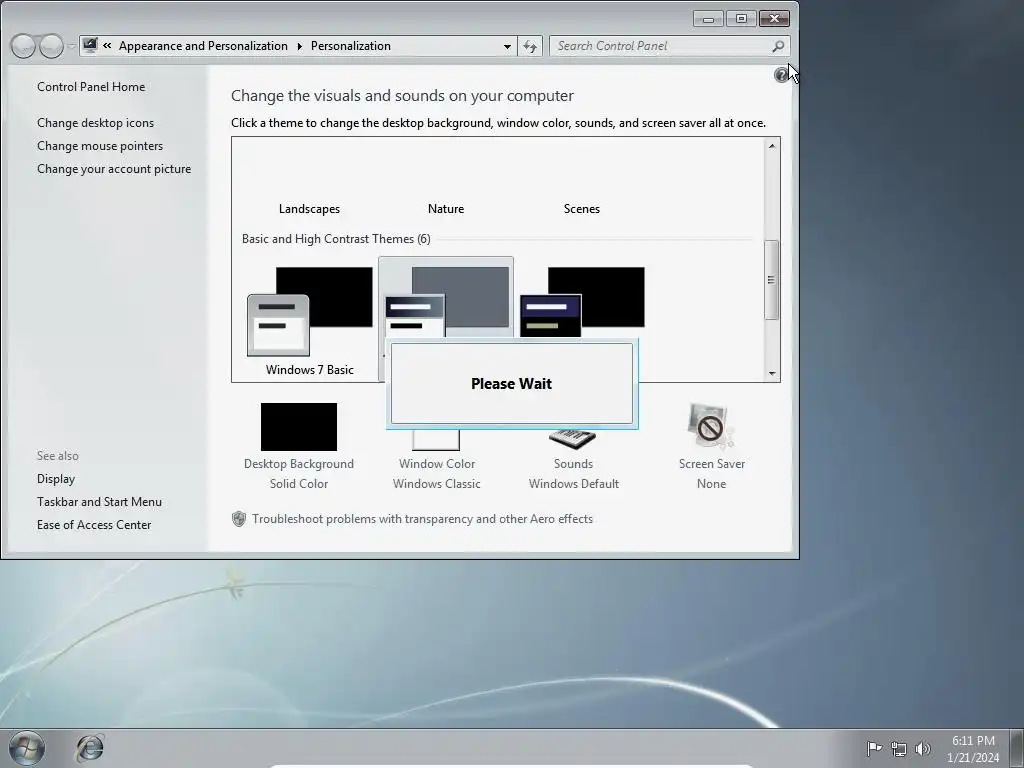Open Taskbar and Start Menu link

click(99, 502)
